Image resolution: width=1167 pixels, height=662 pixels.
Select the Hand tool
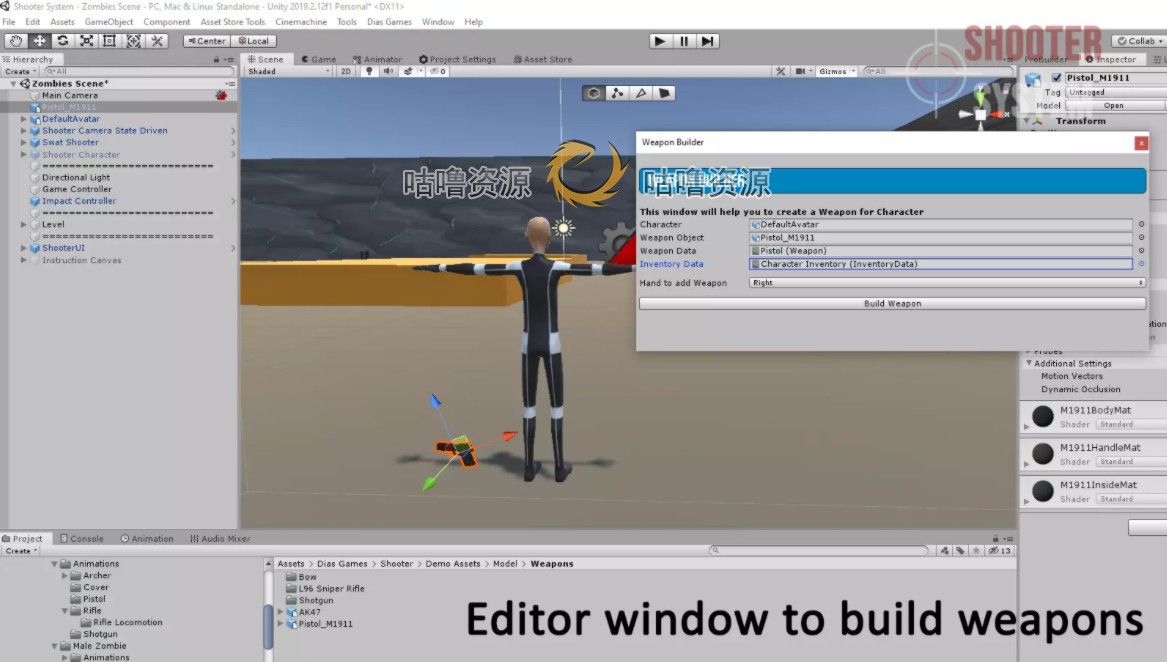[16, 41]
